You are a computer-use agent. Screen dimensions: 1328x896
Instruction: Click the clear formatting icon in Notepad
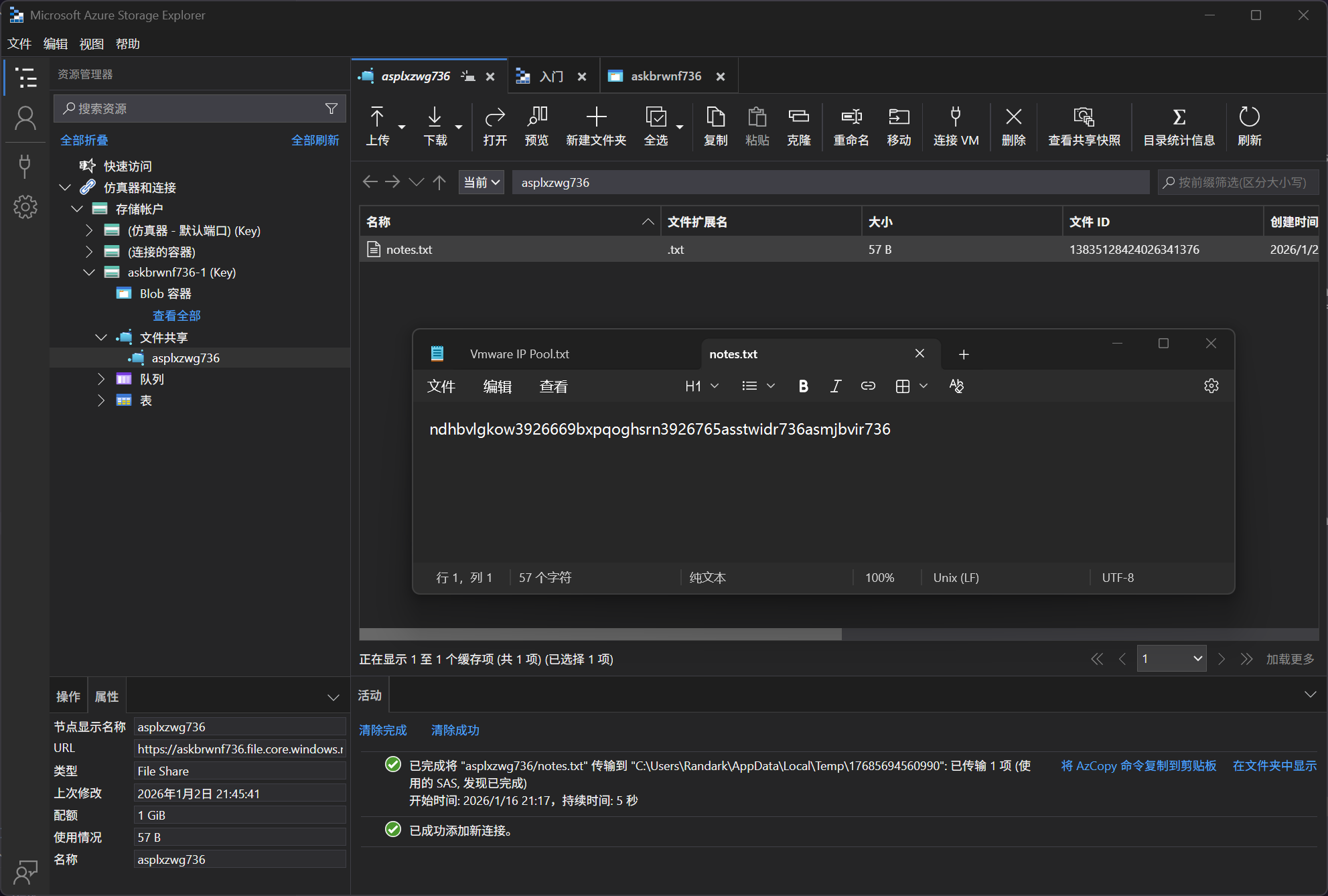click(x=956, y=386)
